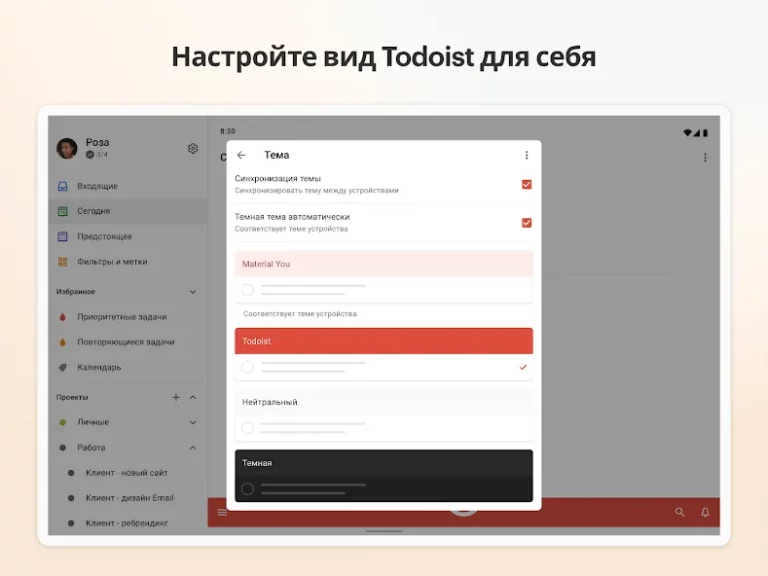Go back with the arrow in Тема dialog
This screenshot has width=768, height=576.
coord(241,155)
